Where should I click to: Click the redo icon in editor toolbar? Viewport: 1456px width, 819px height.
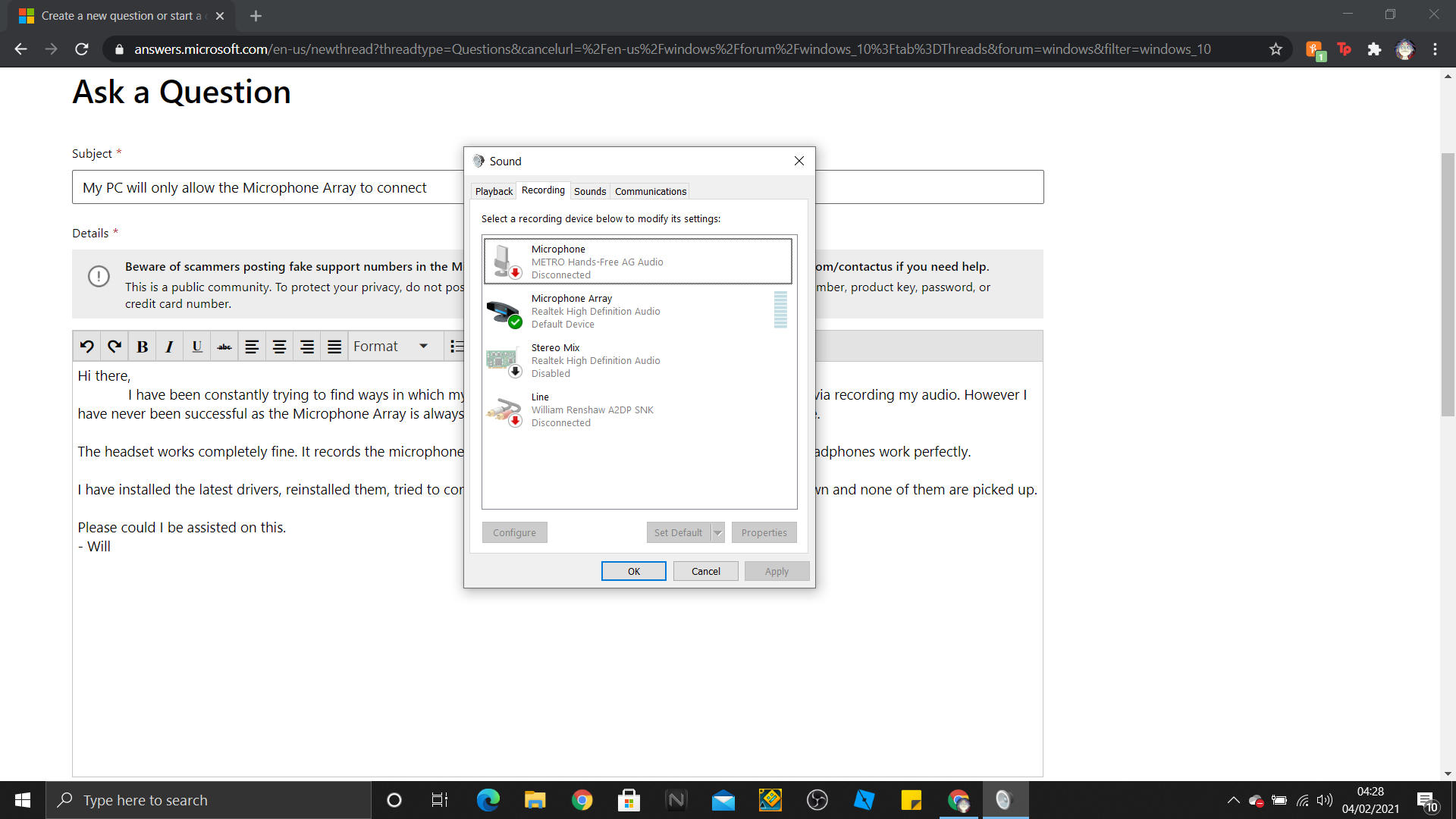[x=115, y=347]
